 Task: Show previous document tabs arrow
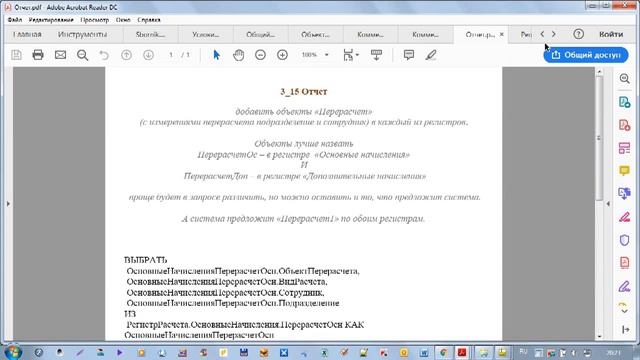tap(542, 34)
